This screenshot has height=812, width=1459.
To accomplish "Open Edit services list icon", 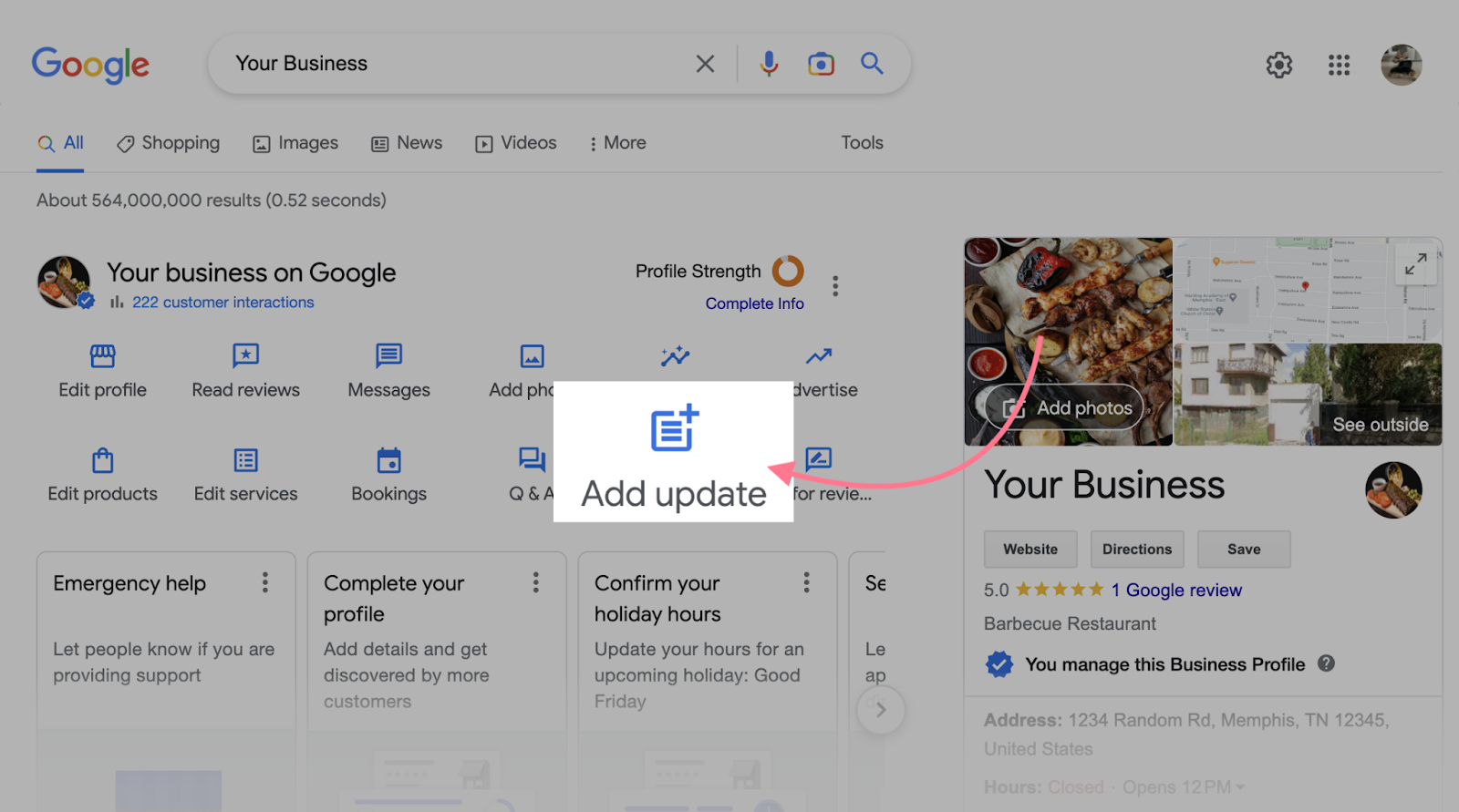I will pyautogui.click(x=246, y=460).
